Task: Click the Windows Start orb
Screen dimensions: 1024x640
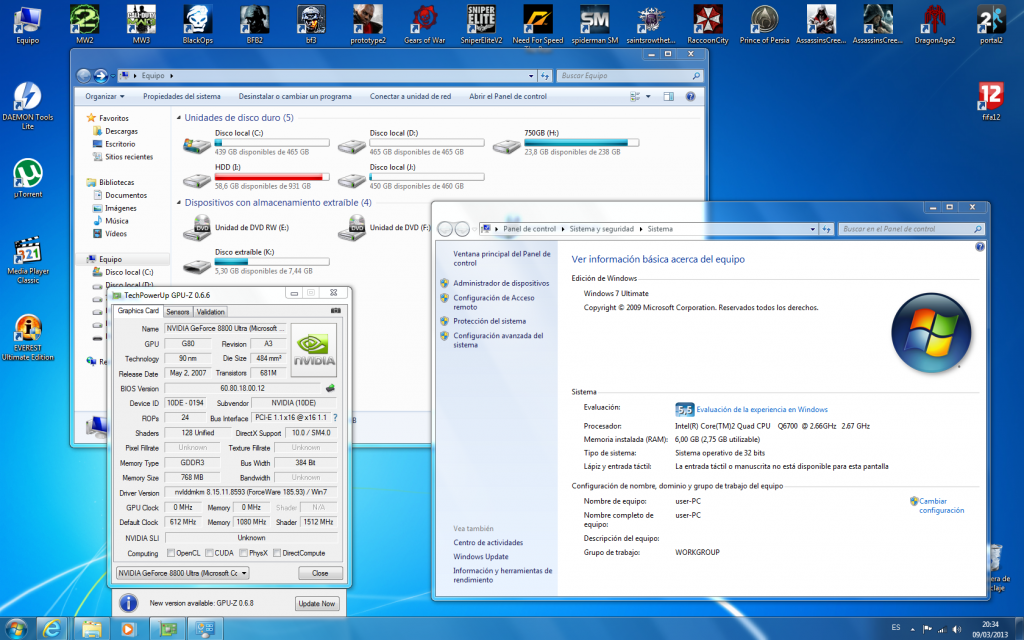Action: coord(16,628)
